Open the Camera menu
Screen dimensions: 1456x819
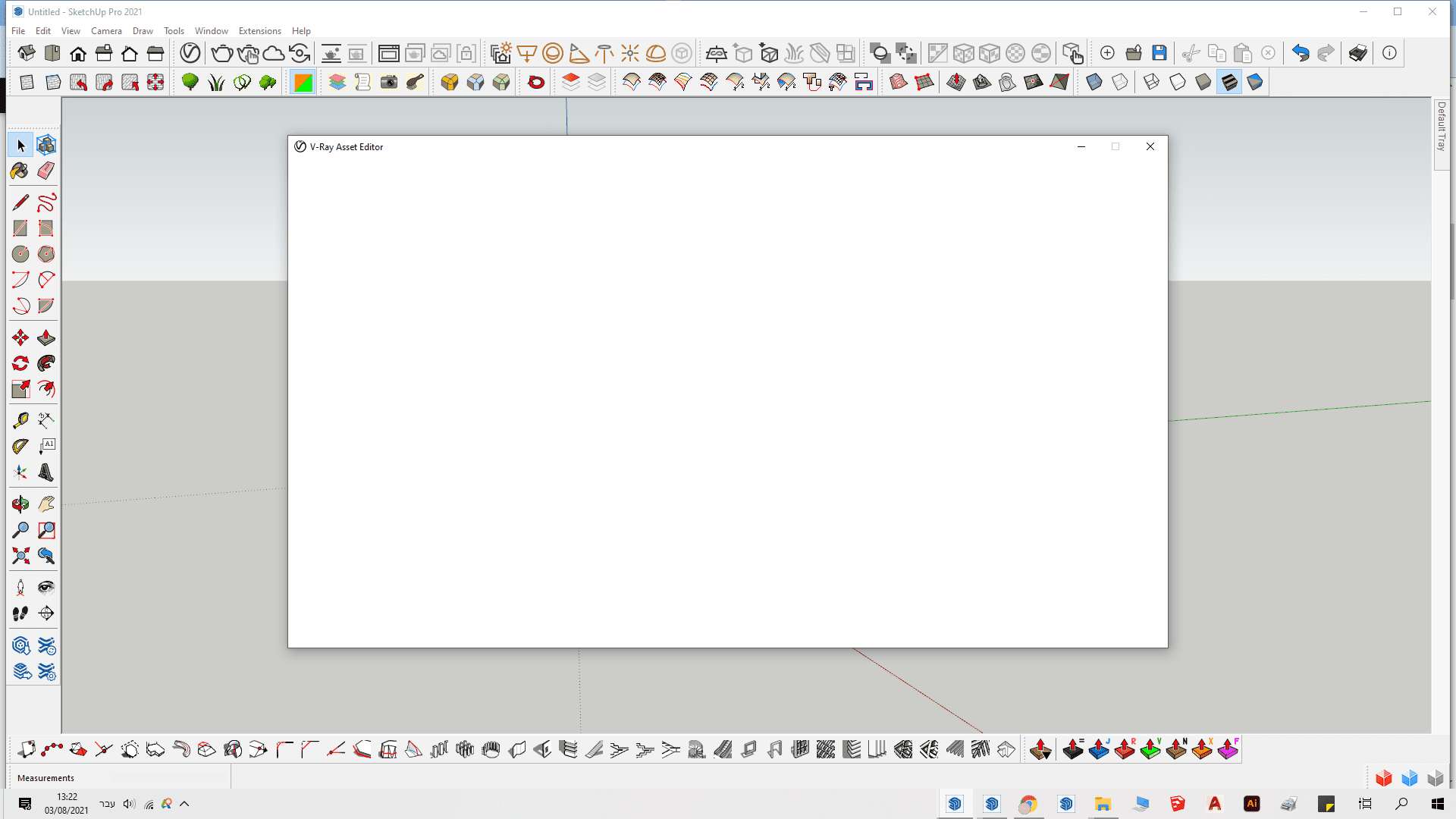(106, 31)
